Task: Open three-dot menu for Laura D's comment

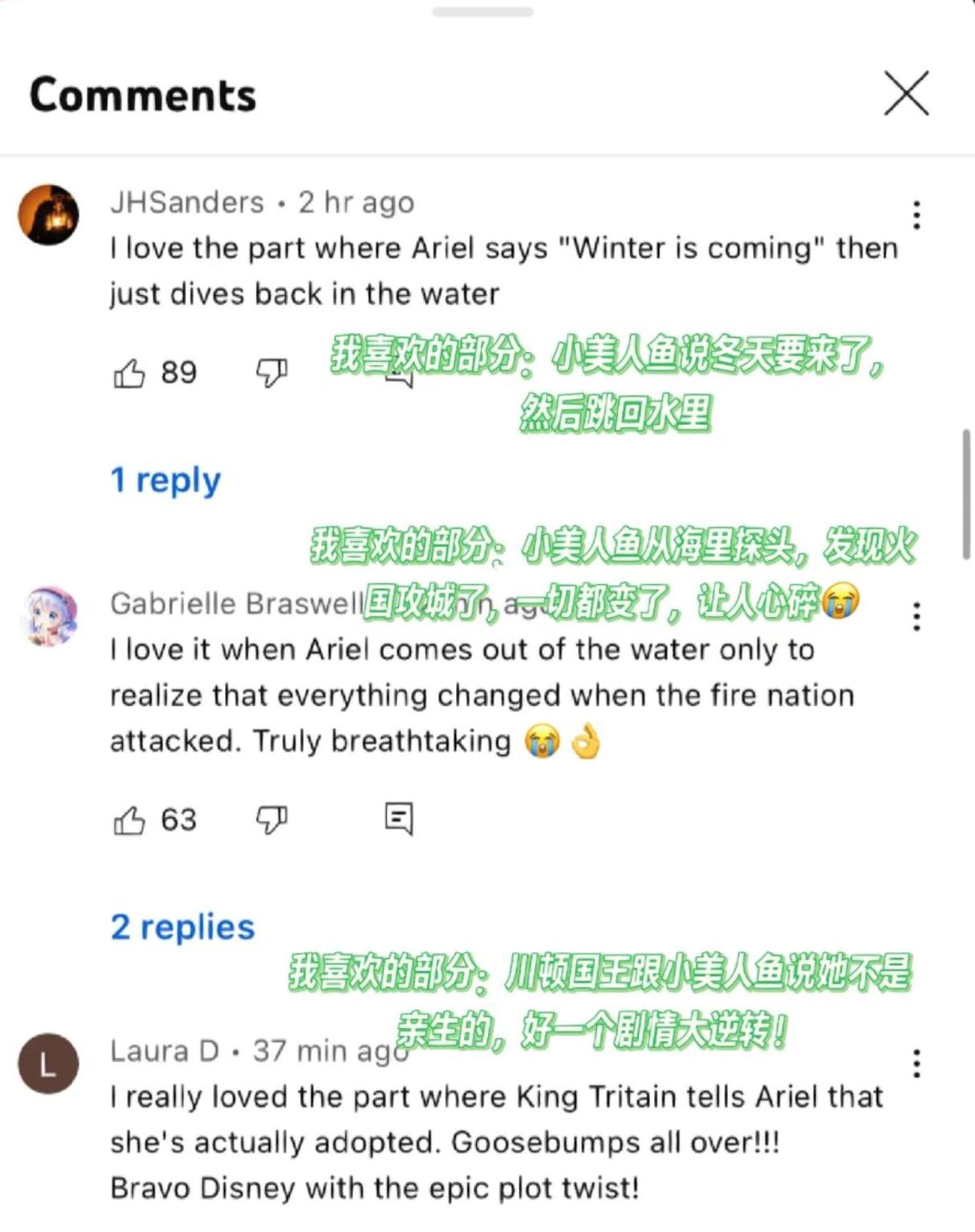Action: (x=916, y=1063)
